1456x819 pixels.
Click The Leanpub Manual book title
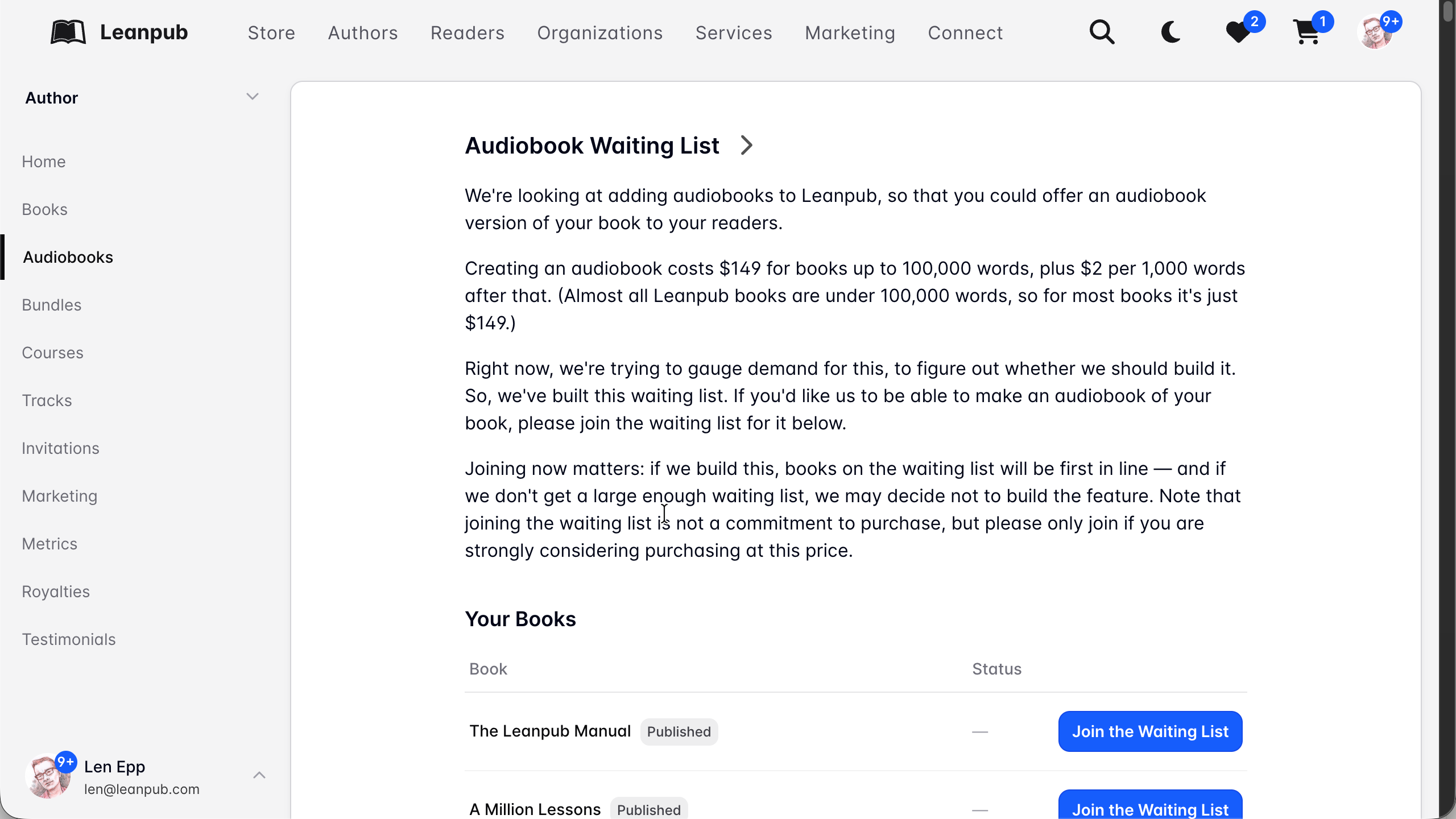550,731
